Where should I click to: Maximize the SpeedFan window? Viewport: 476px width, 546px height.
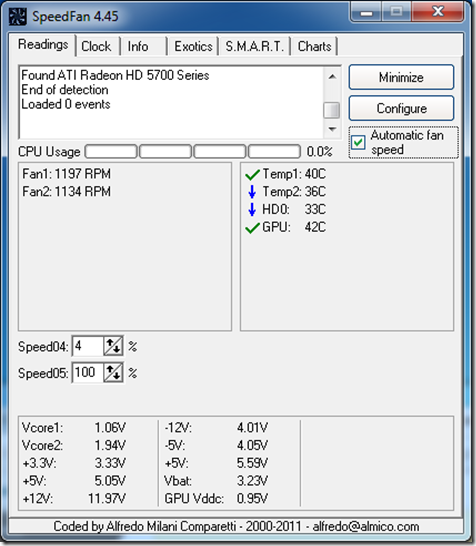(x=397, y=12)
